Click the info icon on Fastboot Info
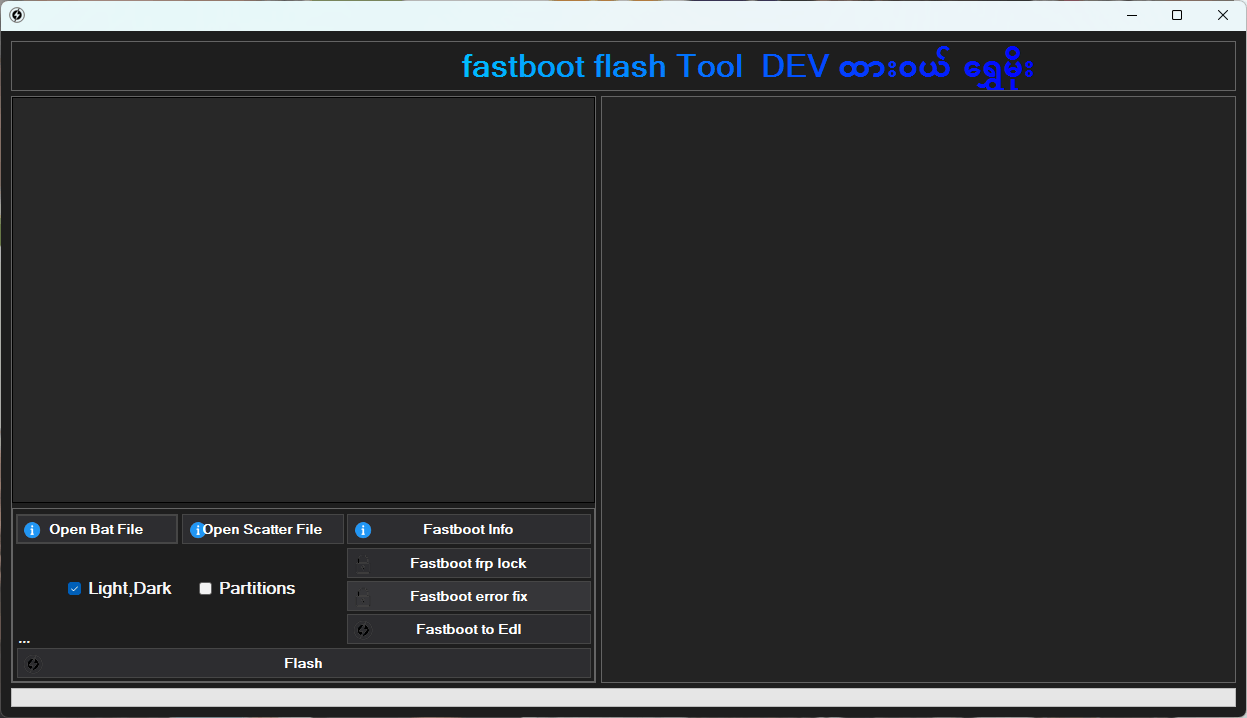Screen dimensions: 1247x718 pyautogui.click(x=361, y=529)
